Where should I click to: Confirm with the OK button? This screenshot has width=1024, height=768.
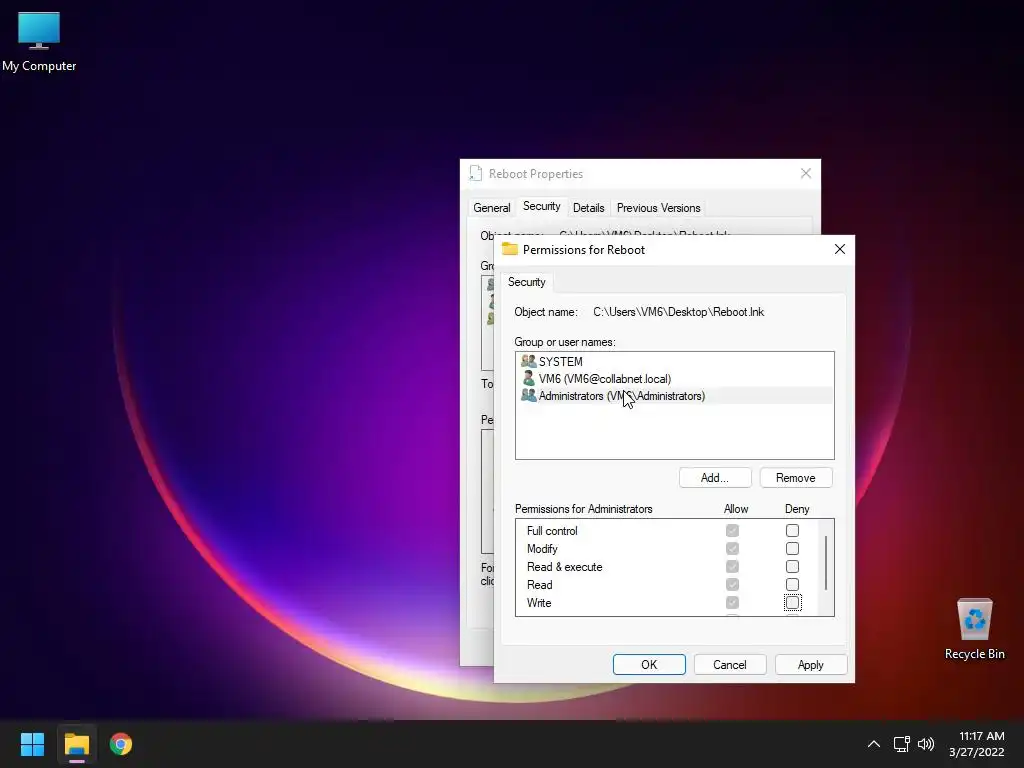(649, 664)
